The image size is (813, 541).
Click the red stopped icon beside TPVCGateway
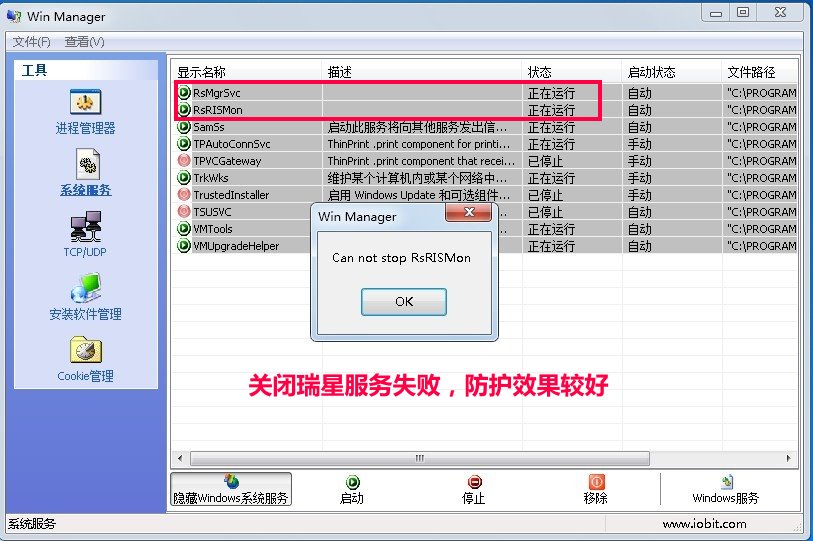click(x=184, y=161)
